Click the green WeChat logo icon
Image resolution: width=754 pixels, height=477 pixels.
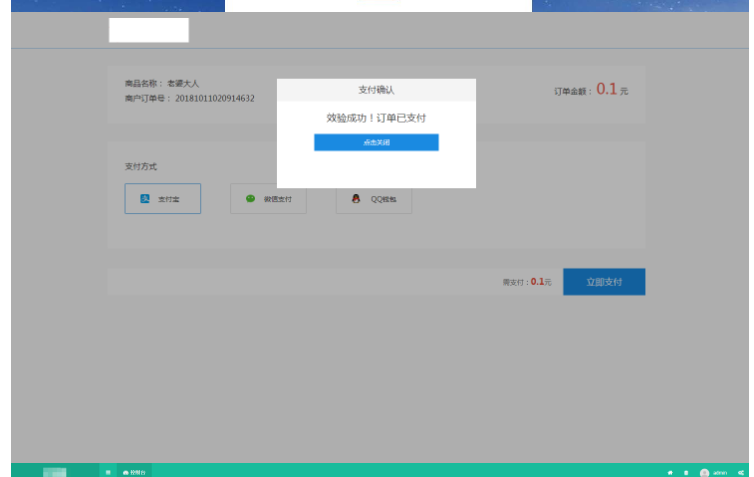click(x=250, y=199)
